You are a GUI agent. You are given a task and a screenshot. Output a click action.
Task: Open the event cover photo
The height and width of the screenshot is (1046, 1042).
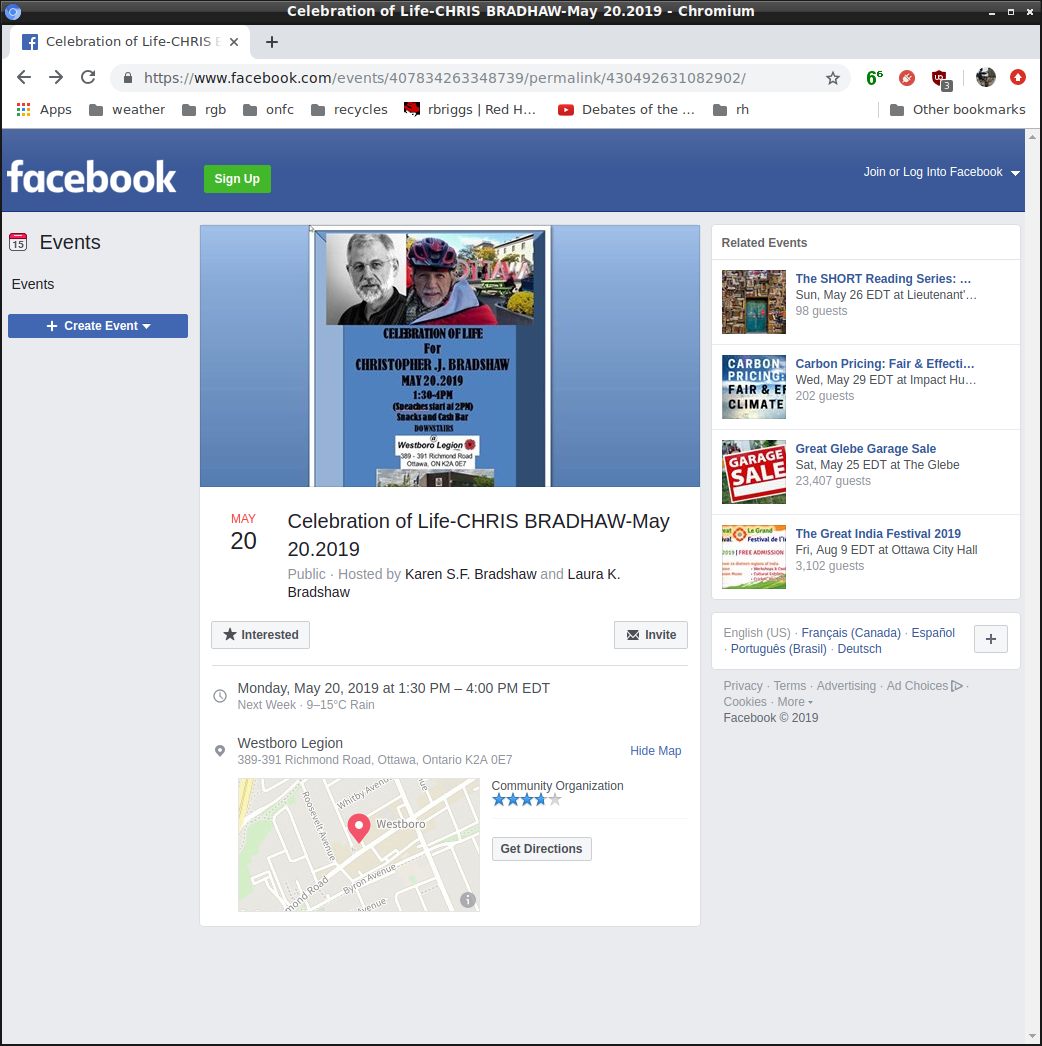[x=450, y=356]
